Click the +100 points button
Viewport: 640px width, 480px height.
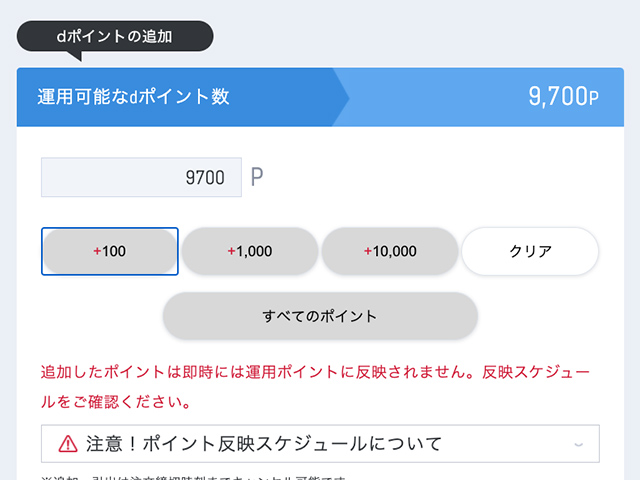(x=110, y=251)
